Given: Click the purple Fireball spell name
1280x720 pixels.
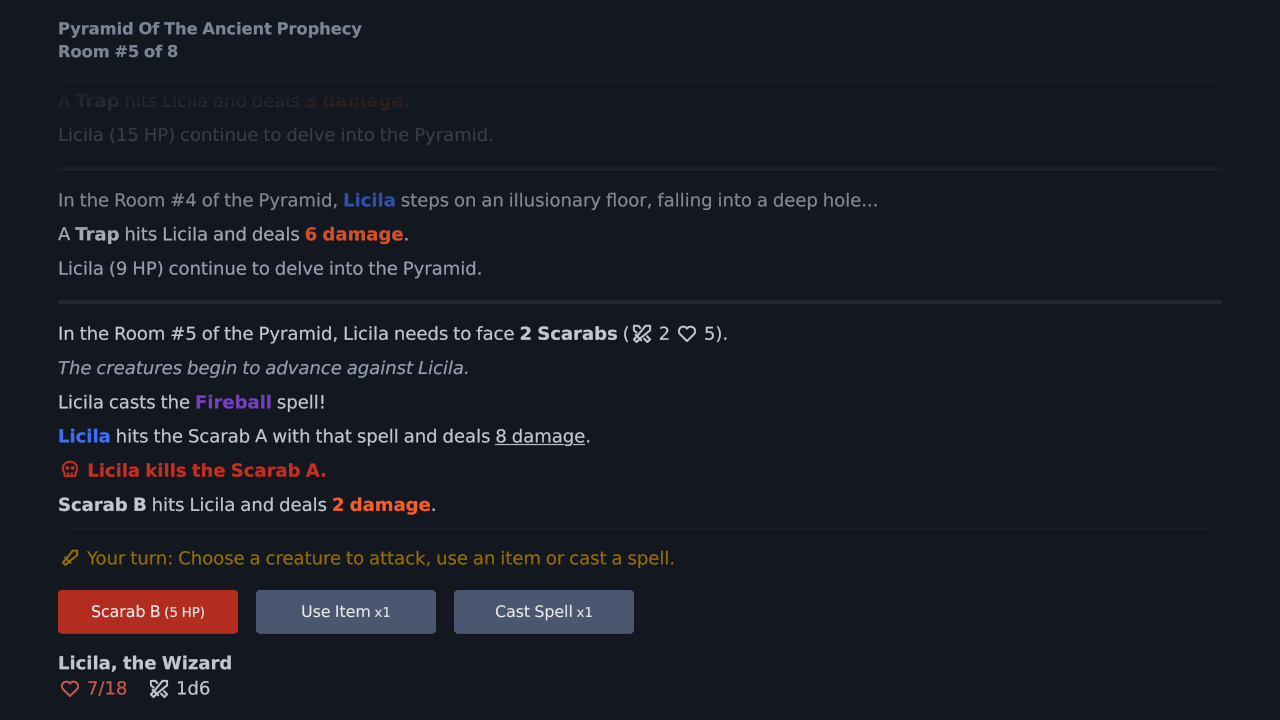Looking at the screenshot, I should [x=233, y=402].
